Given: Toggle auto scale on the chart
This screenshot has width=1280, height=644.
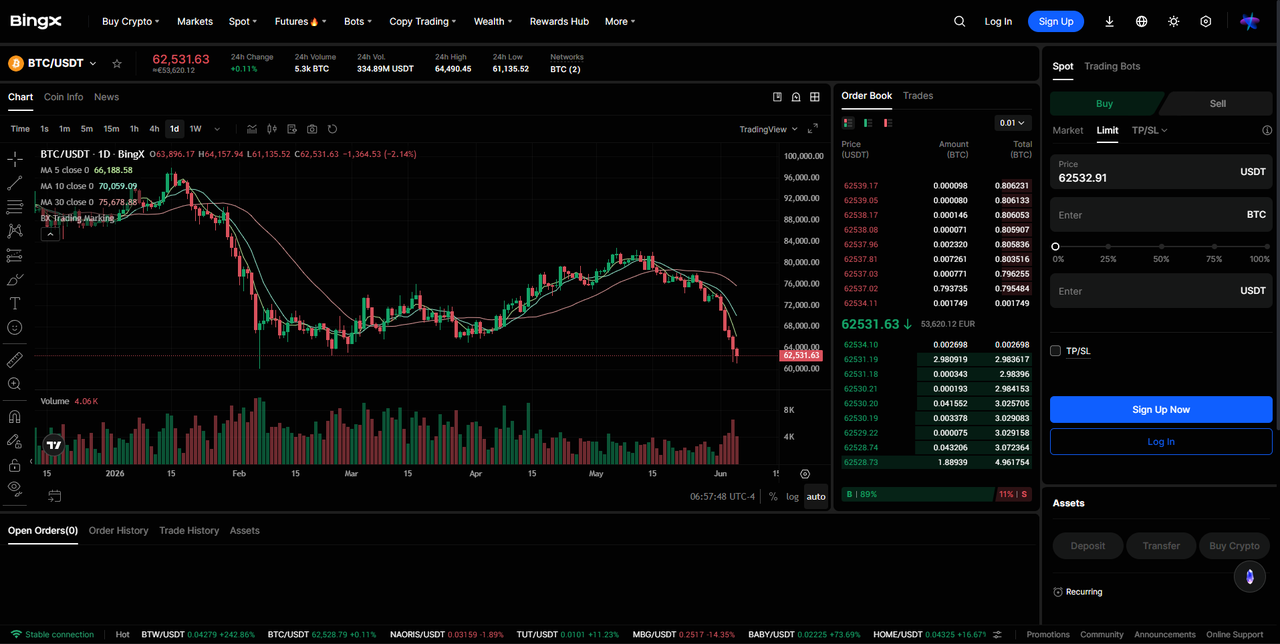Looking at the screenshot, I should point(816,497).
